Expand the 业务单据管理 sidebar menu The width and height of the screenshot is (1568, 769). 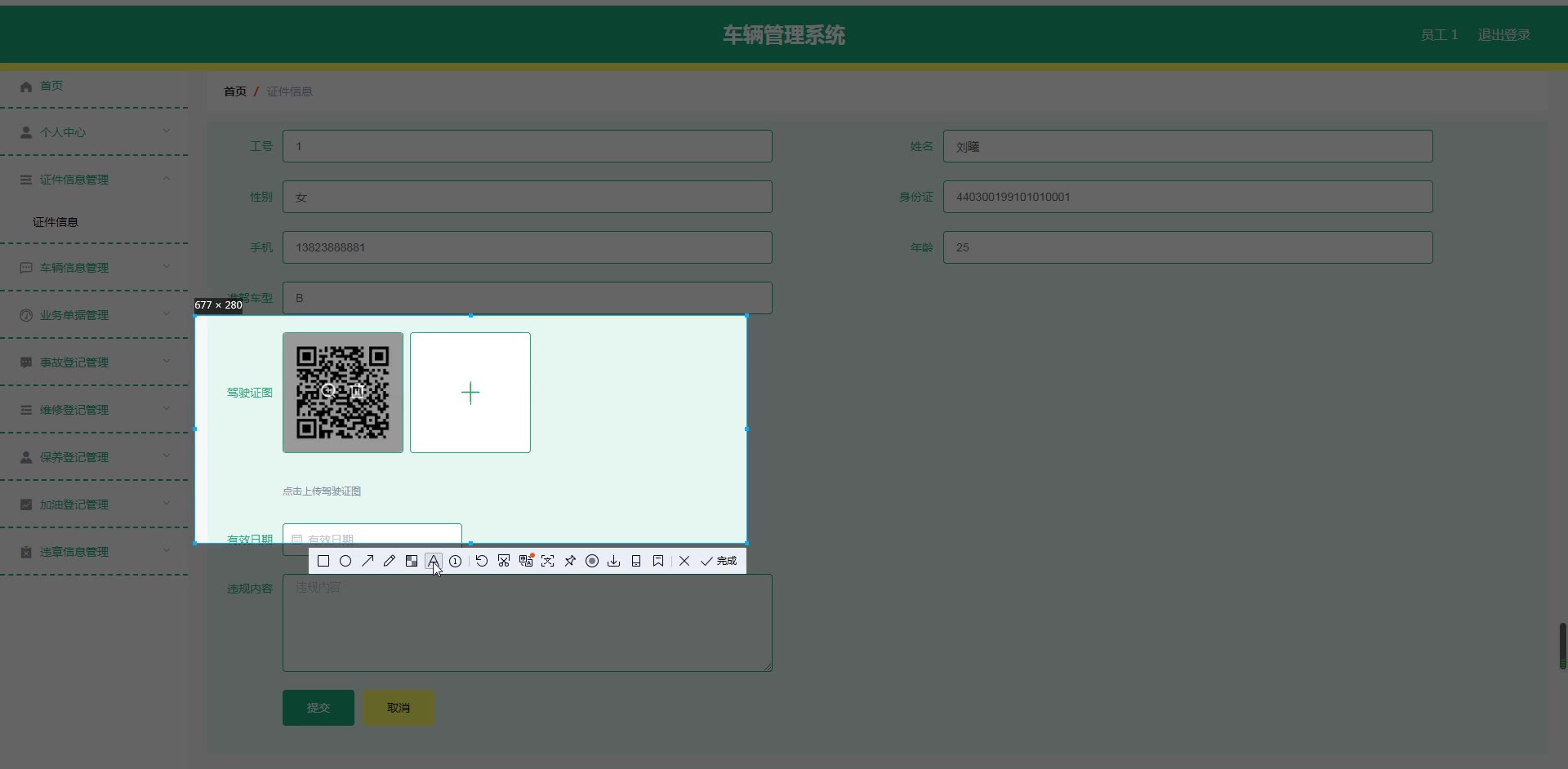94,315
